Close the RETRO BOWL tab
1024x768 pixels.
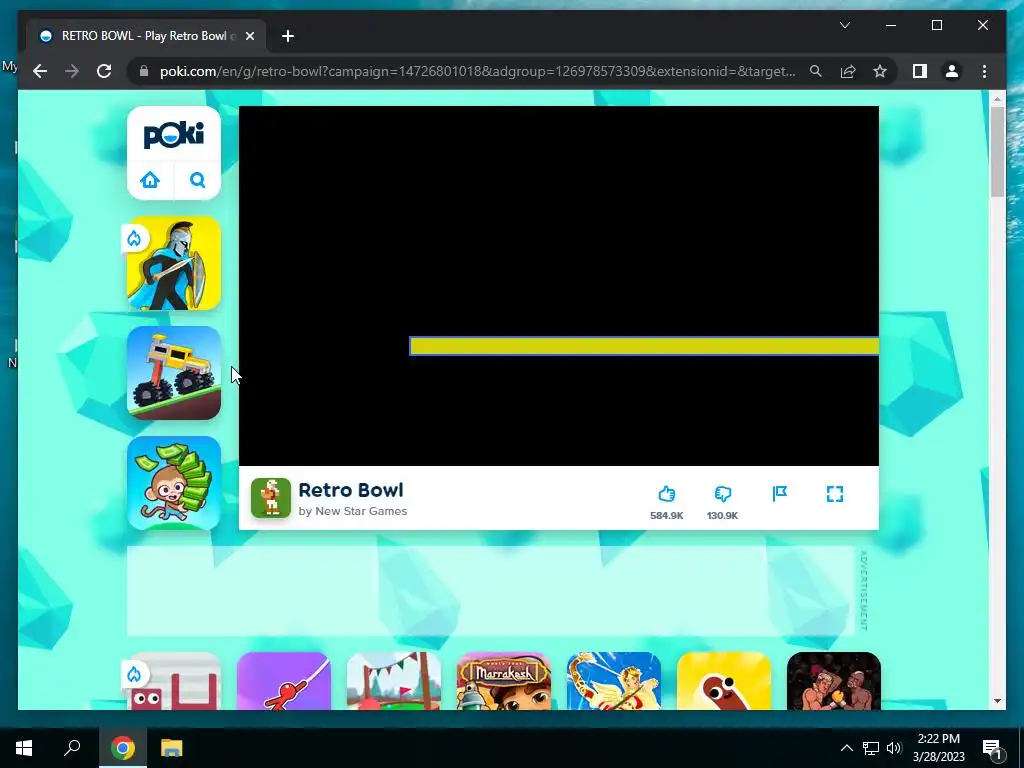249,36
